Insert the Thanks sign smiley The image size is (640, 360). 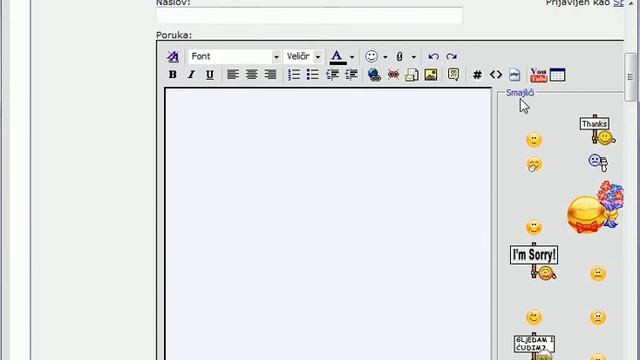click(x=598, y=130)
